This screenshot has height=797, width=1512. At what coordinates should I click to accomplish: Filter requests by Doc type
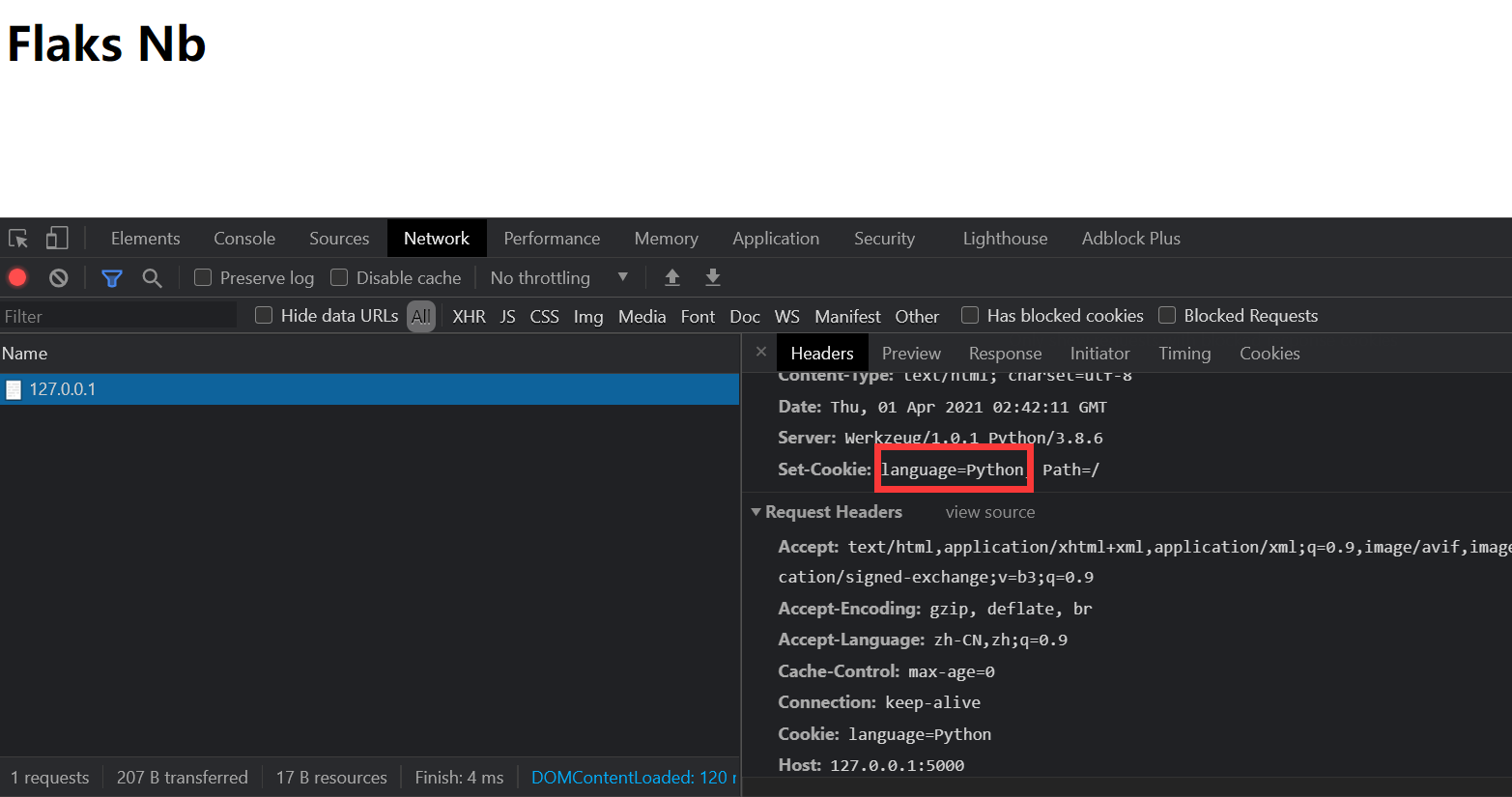click(x=744, y=316)
